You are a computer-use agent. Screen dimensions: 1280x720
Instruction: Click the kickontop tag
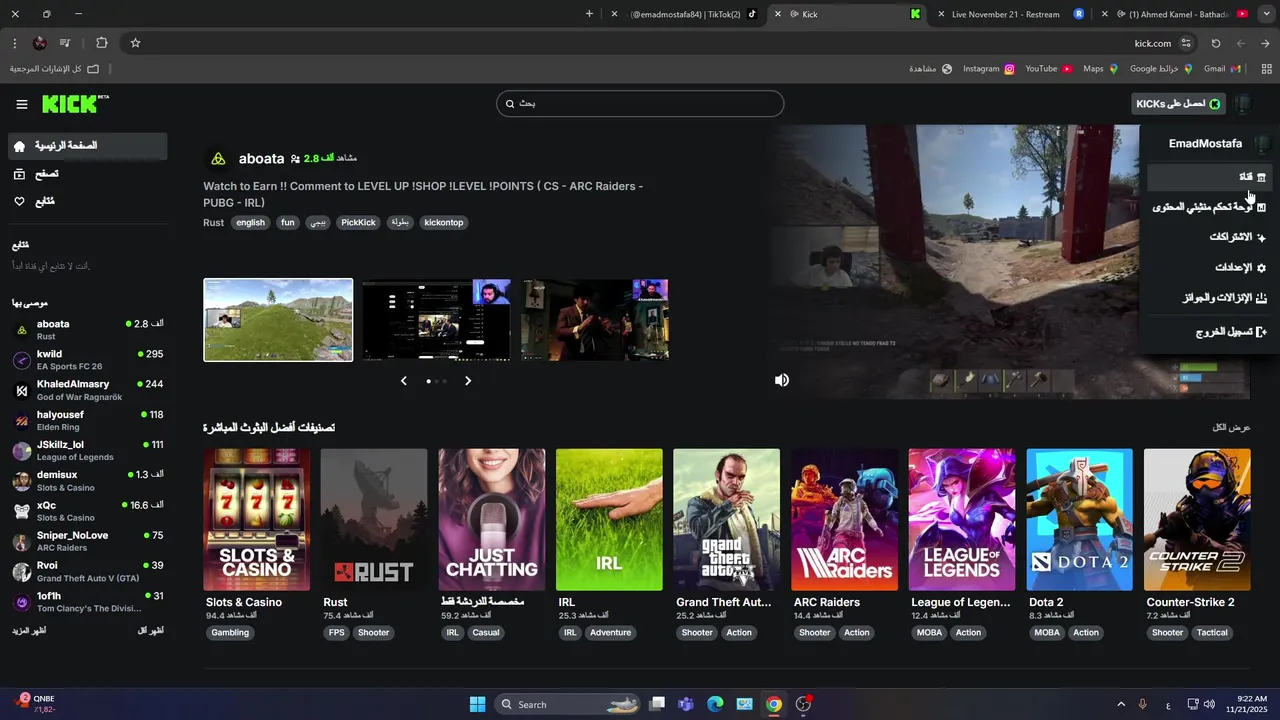(x=443, y=222)
